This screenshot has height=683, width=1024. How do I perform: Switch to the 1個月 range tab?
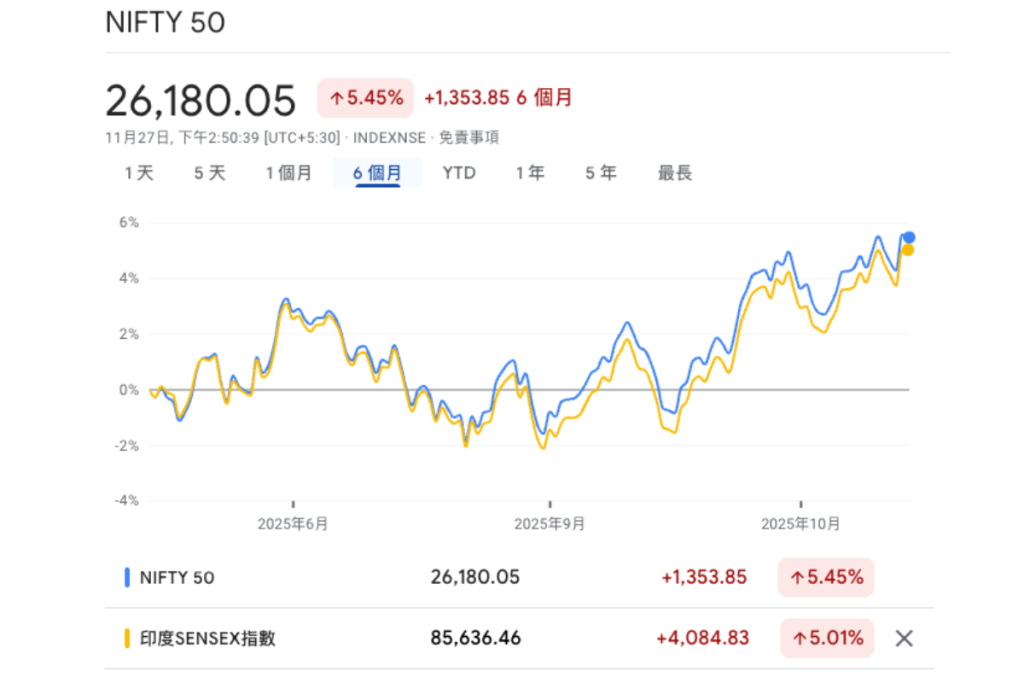point(289,173)
